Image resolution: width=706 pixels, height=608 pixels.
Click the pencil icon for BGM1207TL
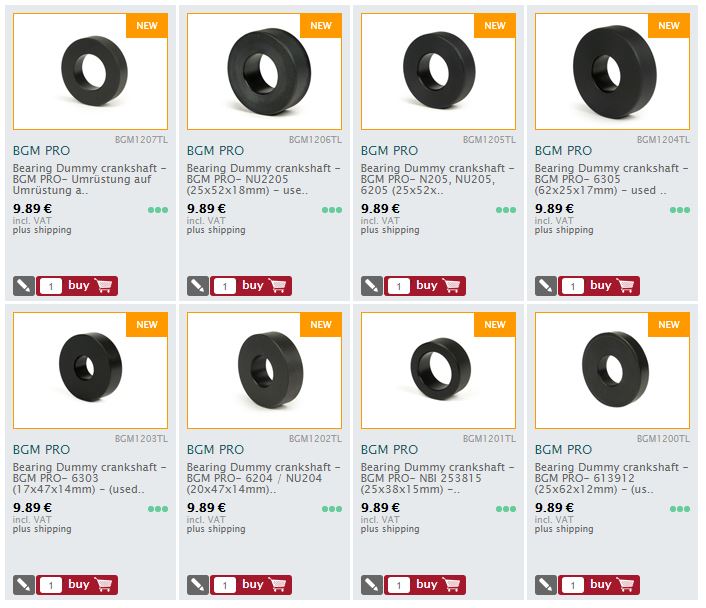pyautogui.click(x=24, y=286)
